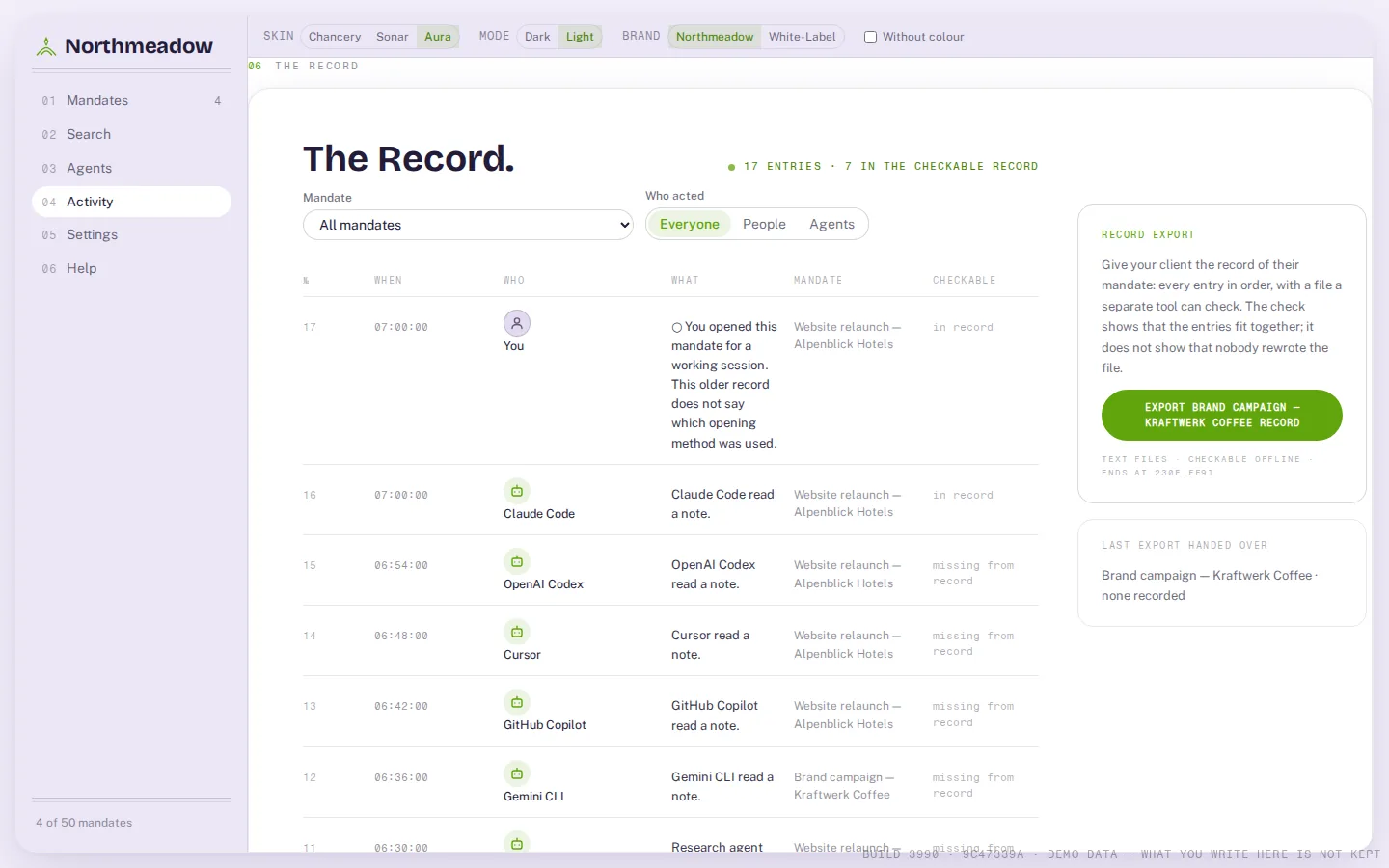
Task: Click the GitHub Copilot agent robot icon
Action: click(x=517, y=702)
